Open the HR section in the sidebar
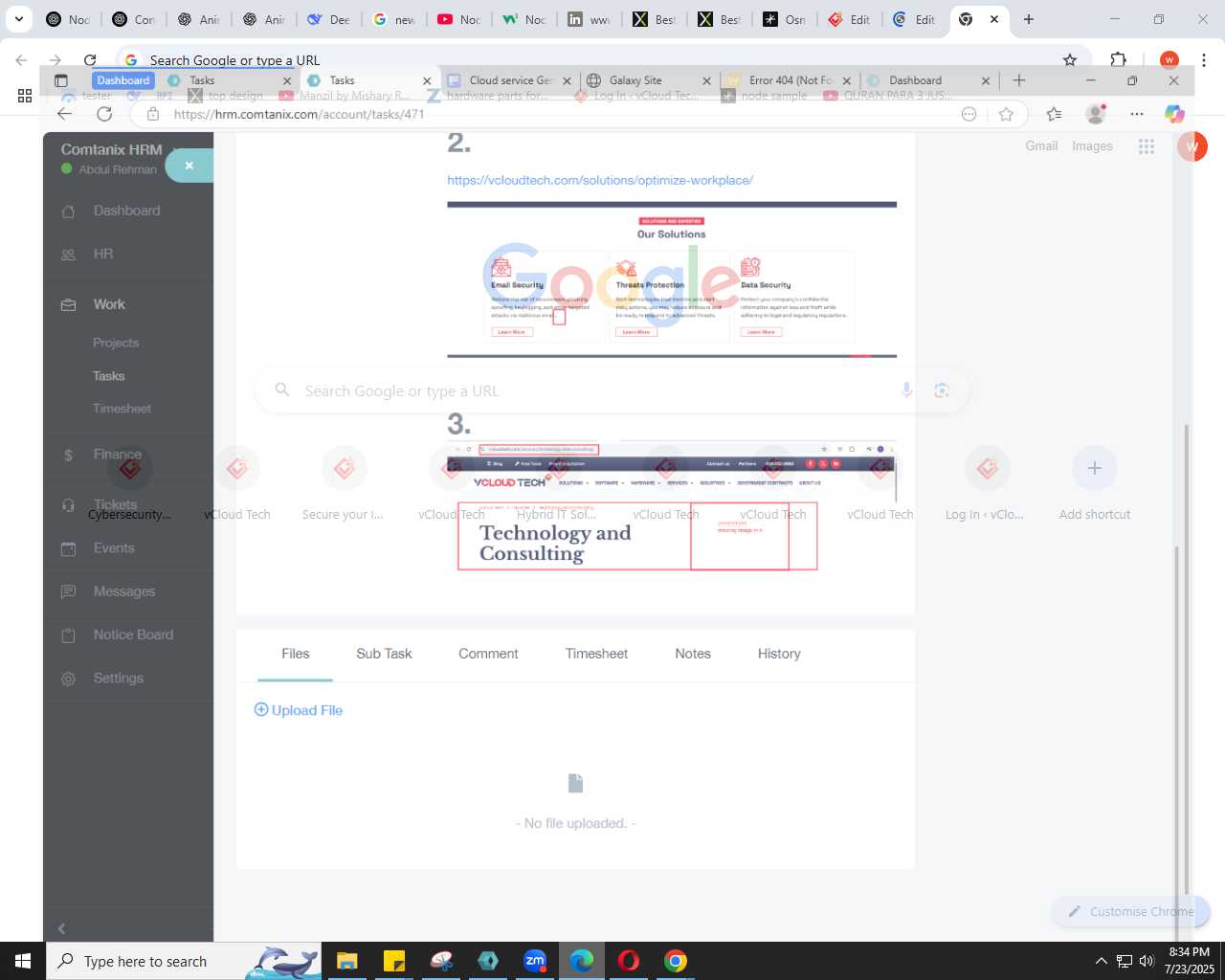Screen dimensions: 1225x980 point(102,254)
